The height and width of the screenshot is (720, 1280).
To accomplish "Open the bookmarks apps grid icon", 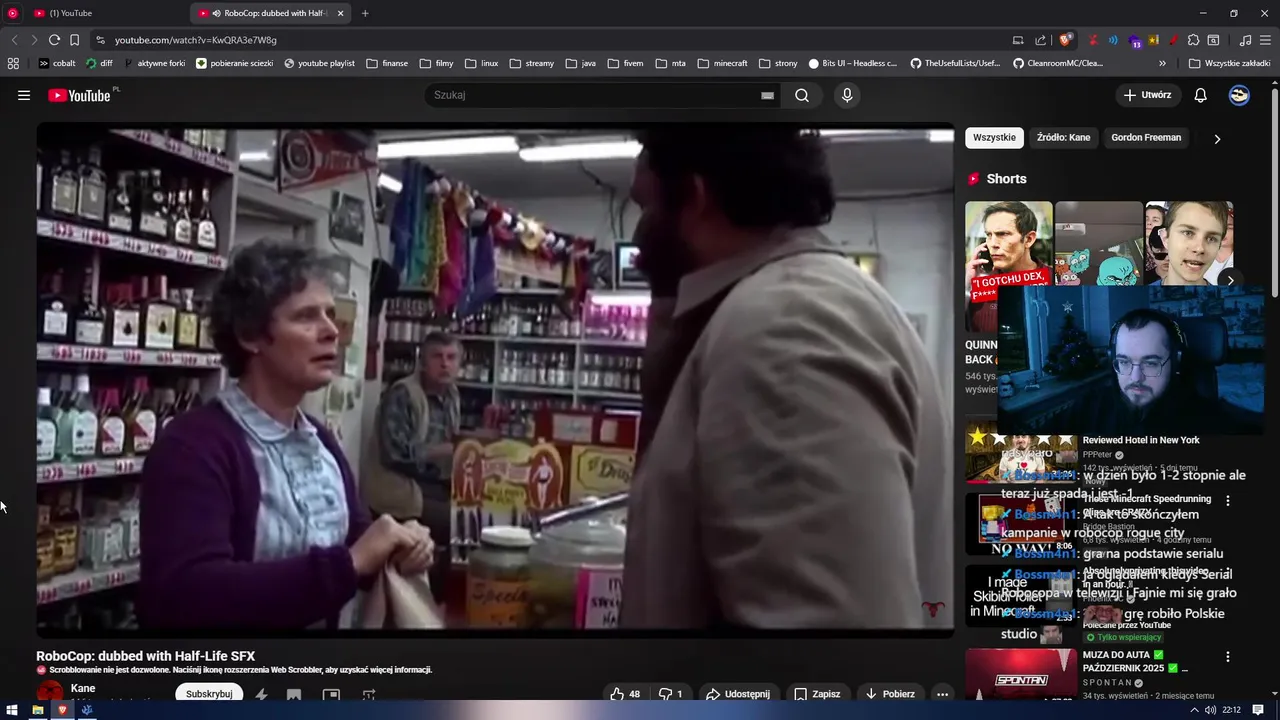I will tap(13, 63).
